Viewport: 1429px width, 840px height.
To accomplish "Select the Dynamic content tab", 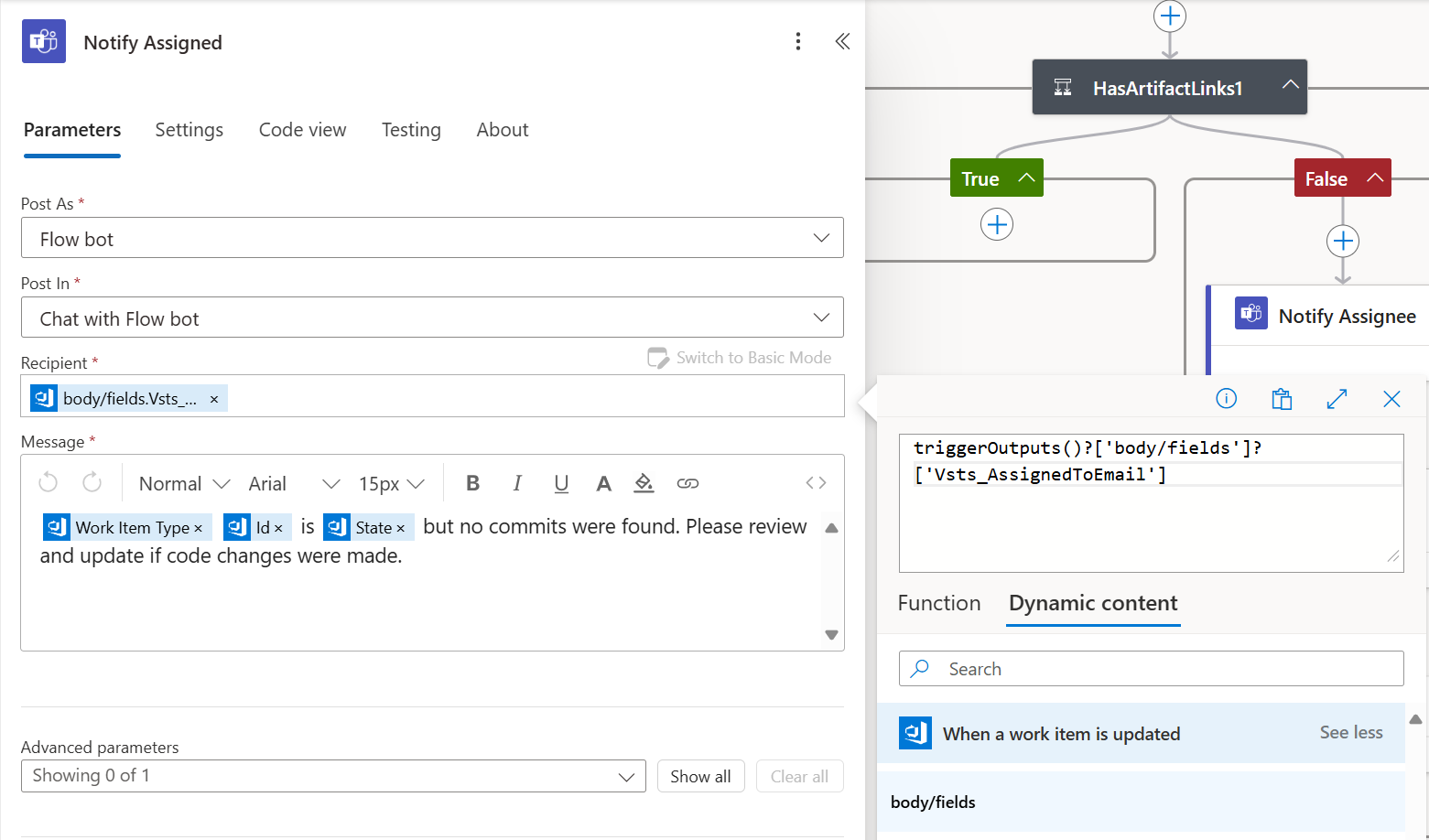I will pos(1093,603).
